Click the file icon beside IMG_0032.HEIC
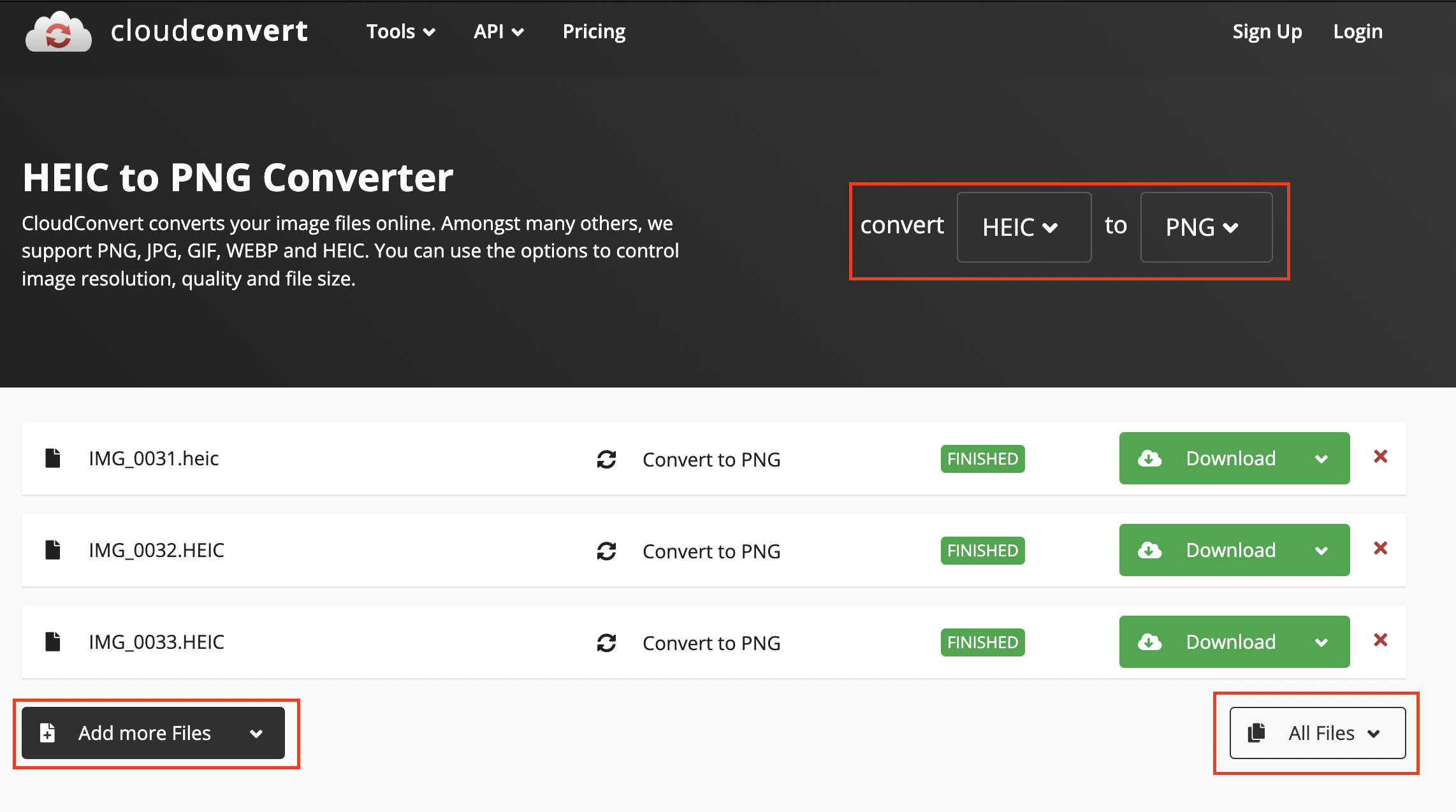Image resolution: width=1456 pixels, height=812 pixels. (53, 550)
